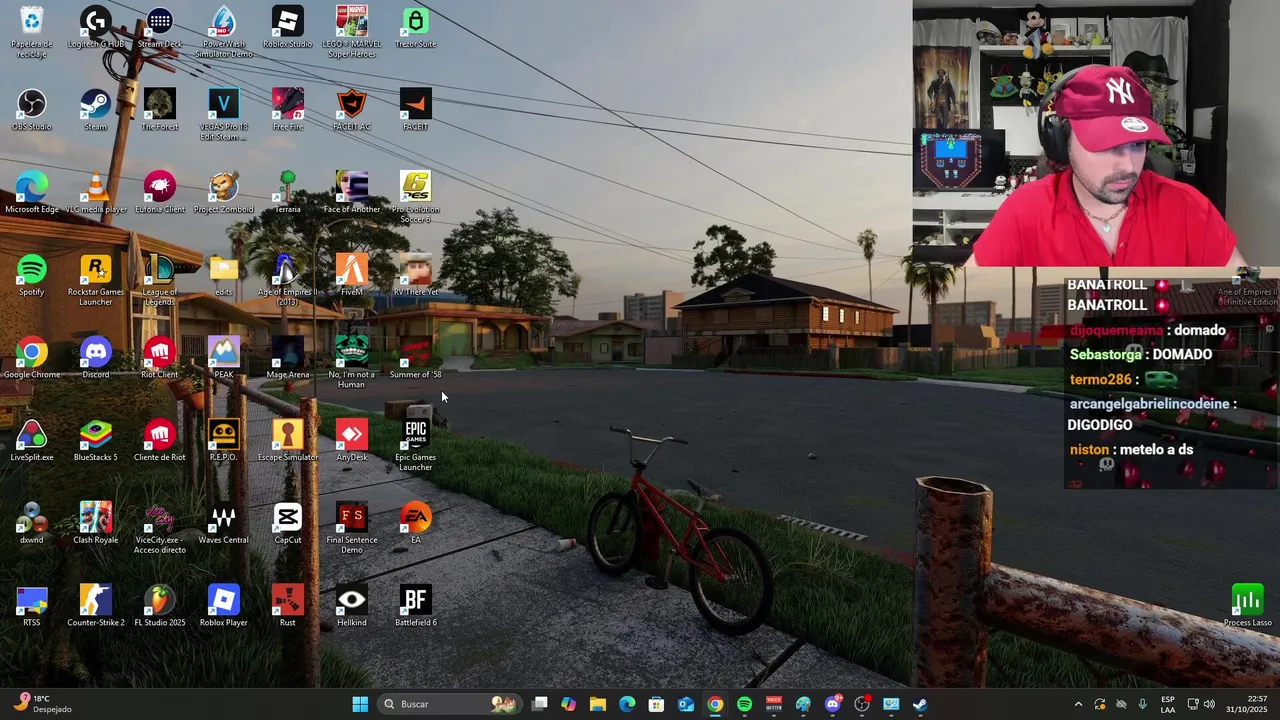Viewport: 1280px width, 720px height.
Task: Select the ViceCity.exe shortcut icon
Action: click(x=160, y=529)
